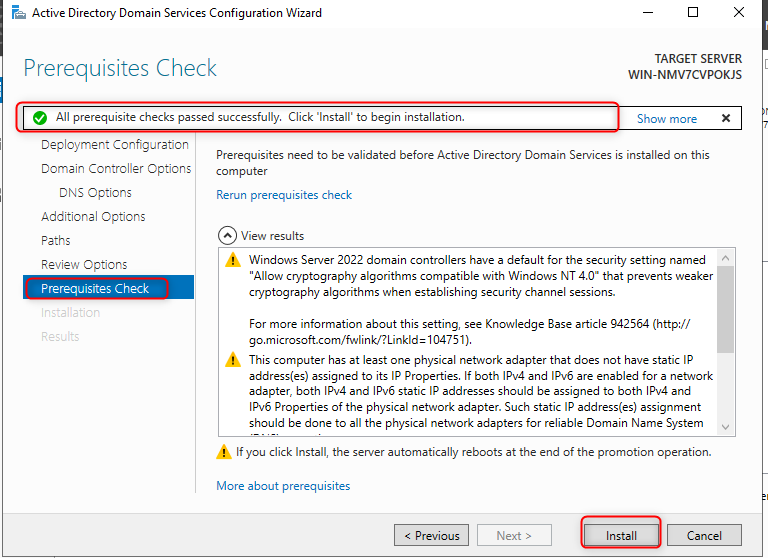Select Paths step in sidebar

pos(56,241)
